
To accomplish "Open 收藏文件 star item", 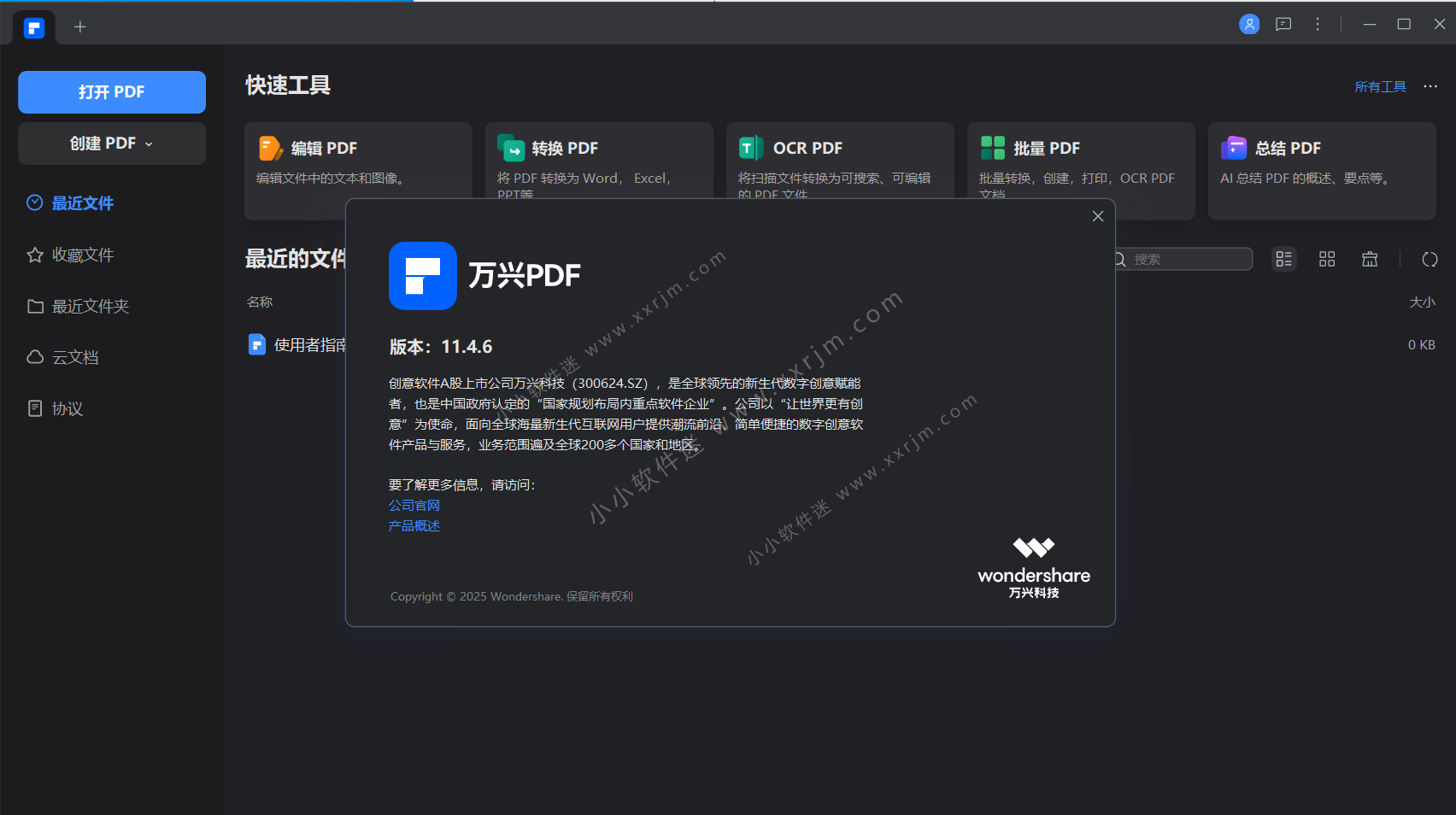I will pyautogui.click(x=82, y=255).
